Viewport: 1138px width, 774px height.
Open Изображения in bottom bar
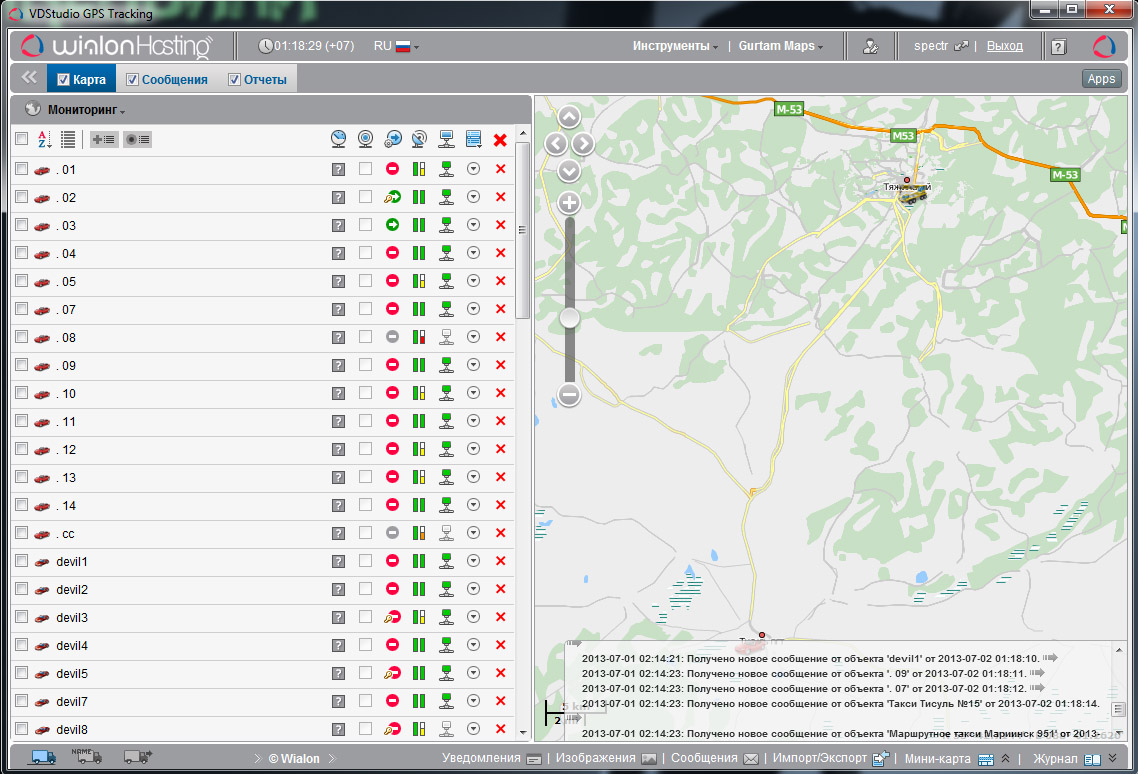[606, 758]
